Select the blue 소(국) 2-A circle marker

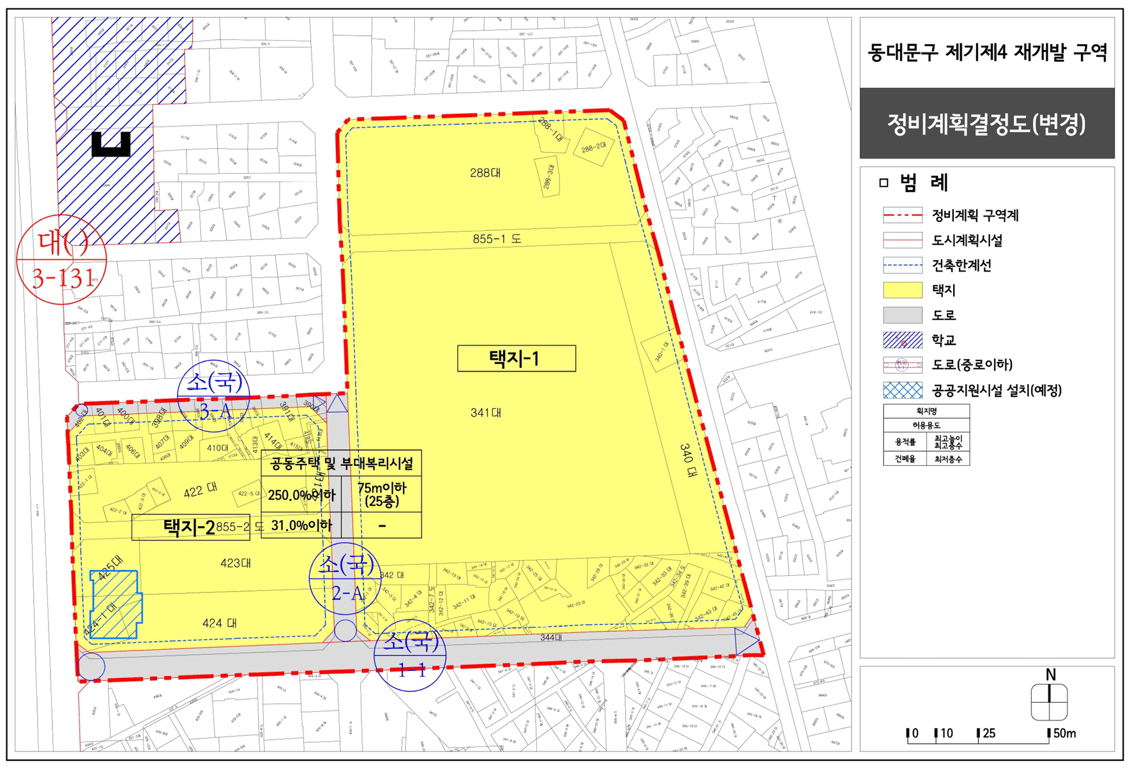[345, 579]
